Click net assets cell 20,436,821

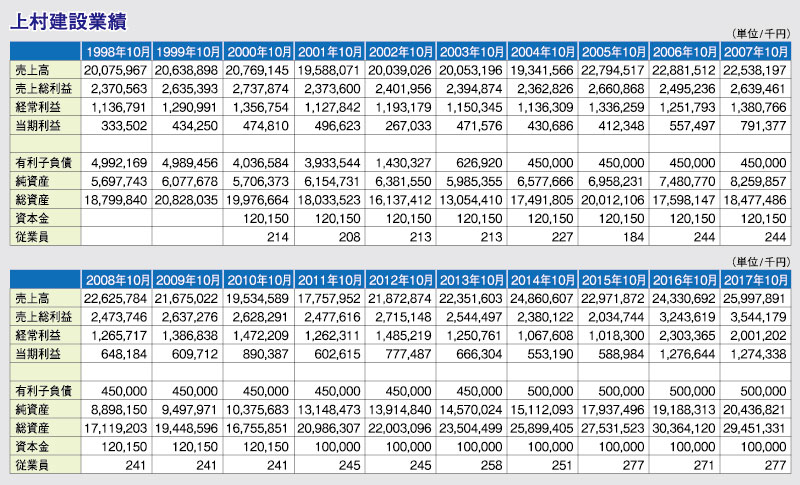click(755, 410)
